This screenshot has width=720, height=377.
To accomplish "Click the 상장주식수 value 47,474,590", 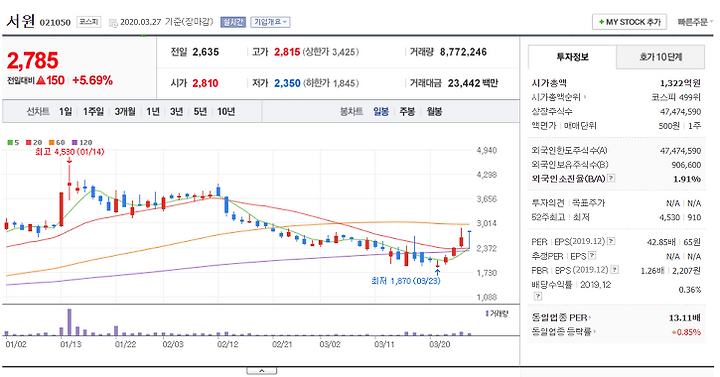I will [x=681, y=112].
